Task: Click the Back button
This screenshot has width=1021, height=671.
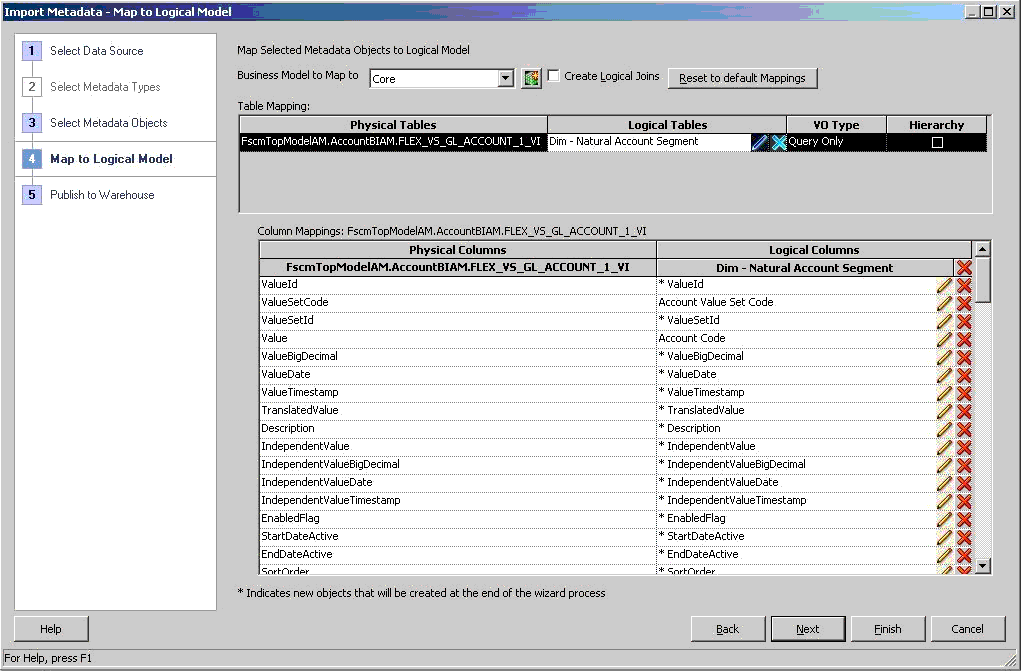Action: click(x=727, y=629)
